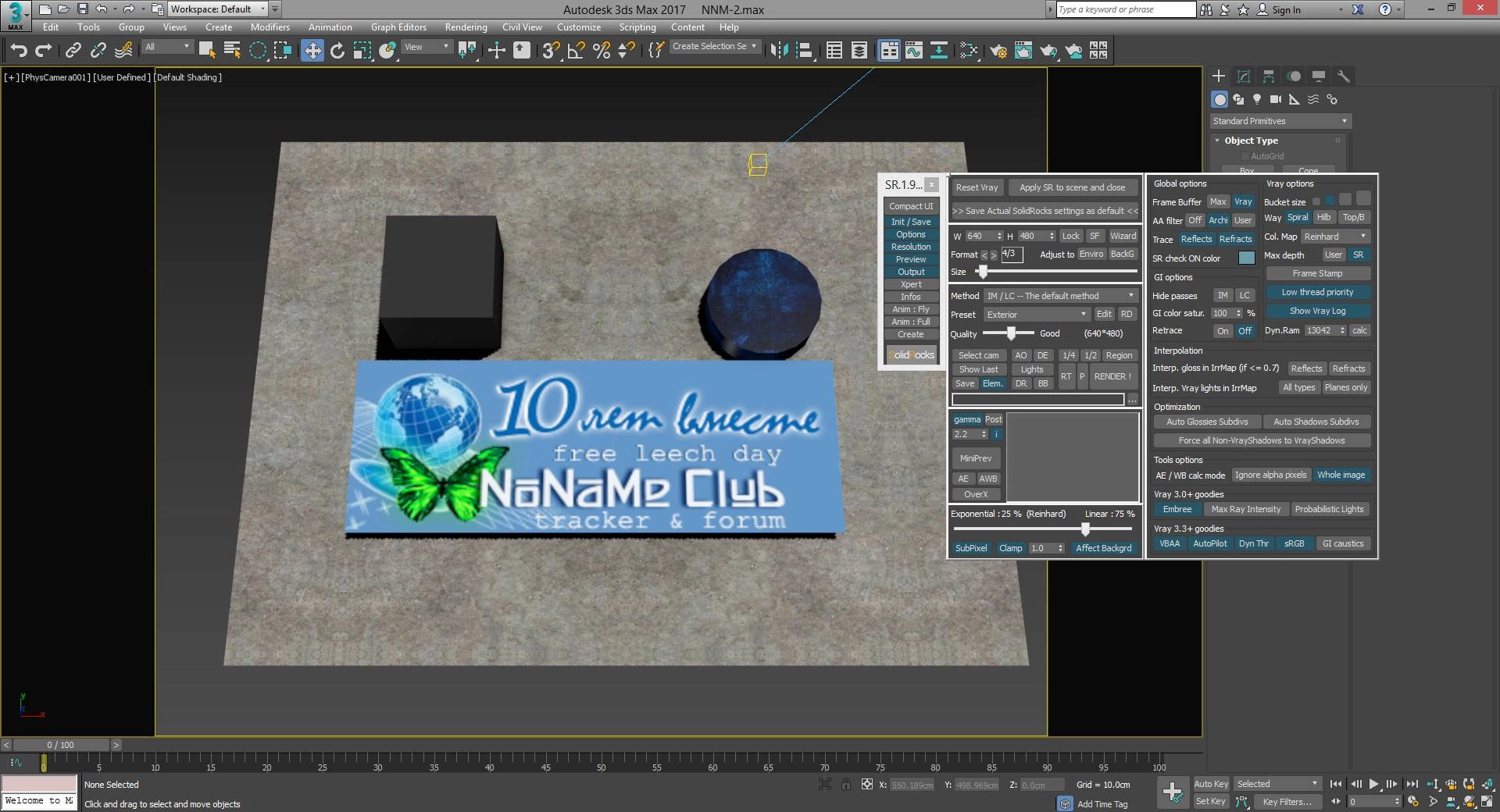Open the selection filter All dropdown

pyautogui.click(x=168, y=47)
